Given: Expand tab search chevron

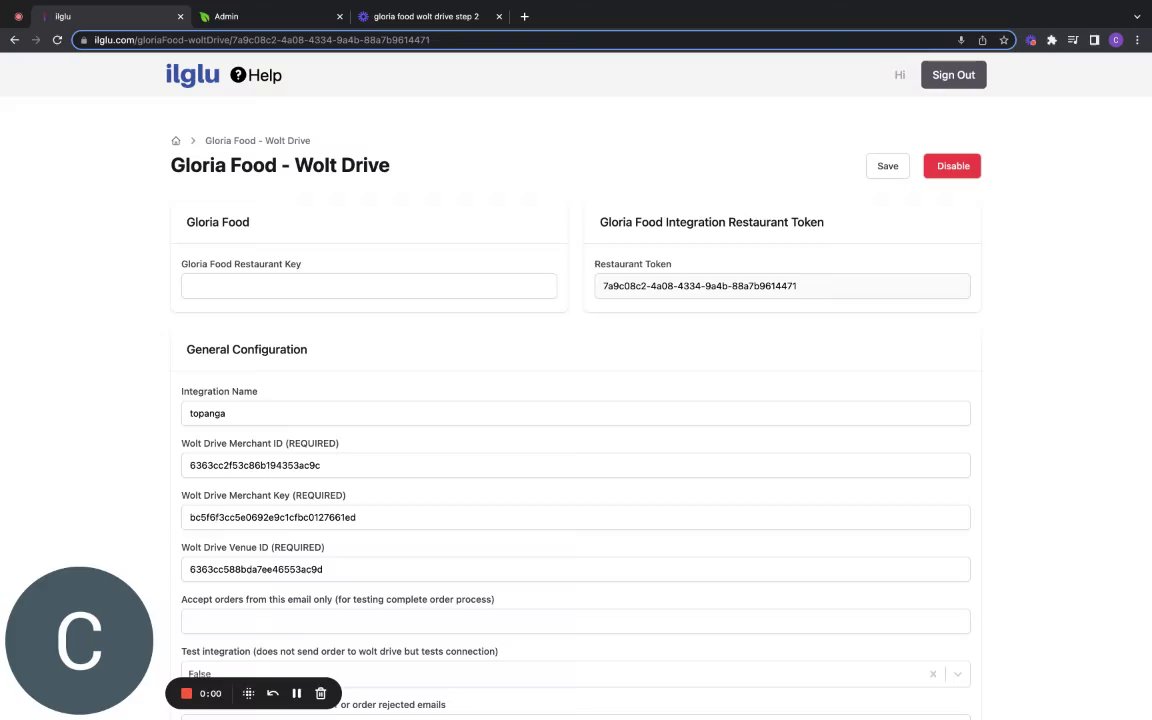Looking at the screenshot, I should tap(1137, 16).
